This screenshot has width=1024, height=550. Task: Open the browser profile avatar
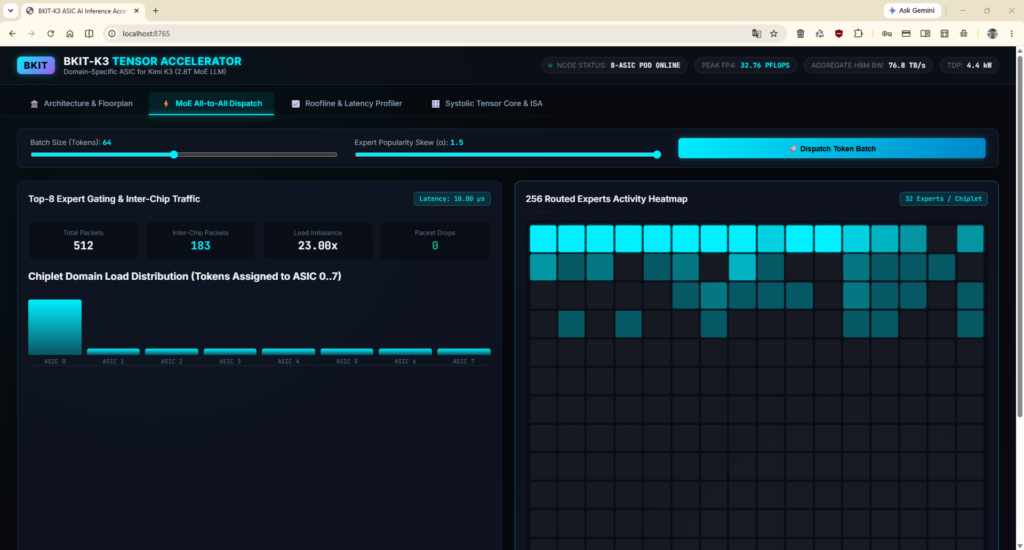tap(992, 33)
